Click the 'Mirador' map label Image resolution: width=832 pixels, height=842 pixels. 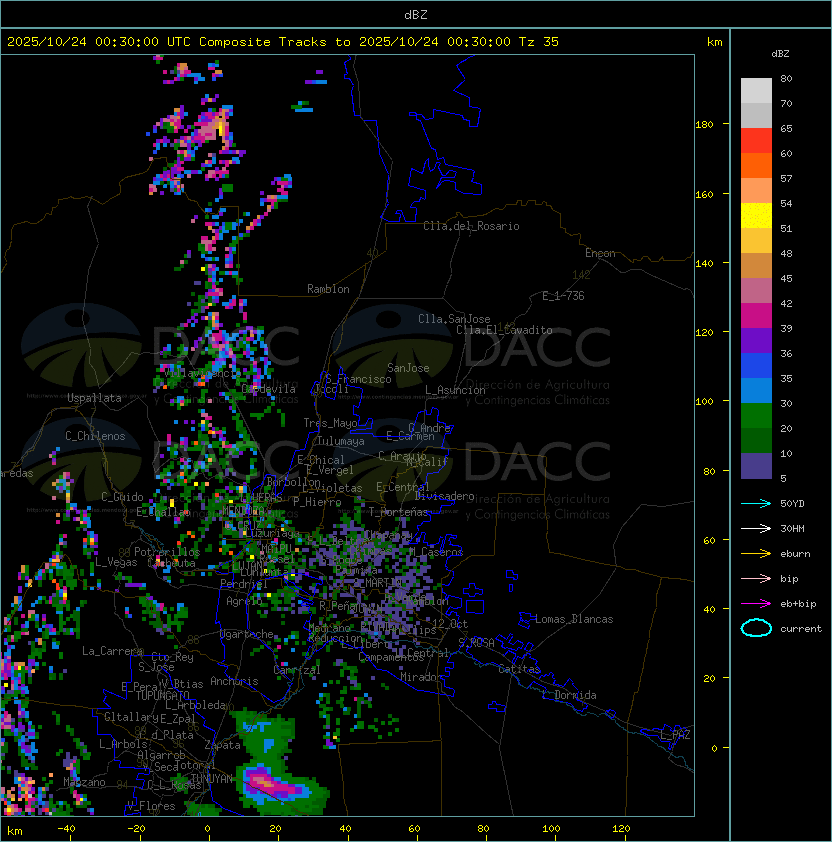421,677
